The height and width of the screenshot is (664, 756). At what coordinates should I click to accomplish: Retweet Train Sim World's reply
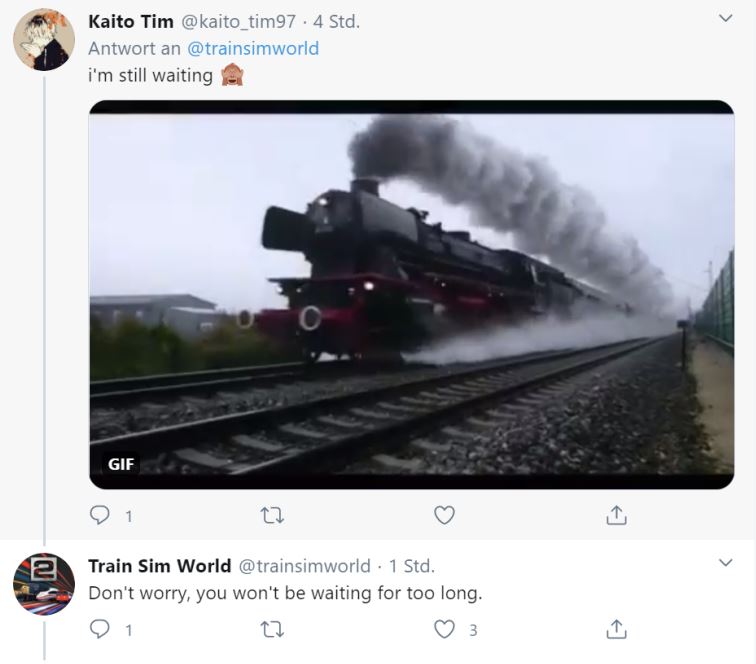pos(272,629)
